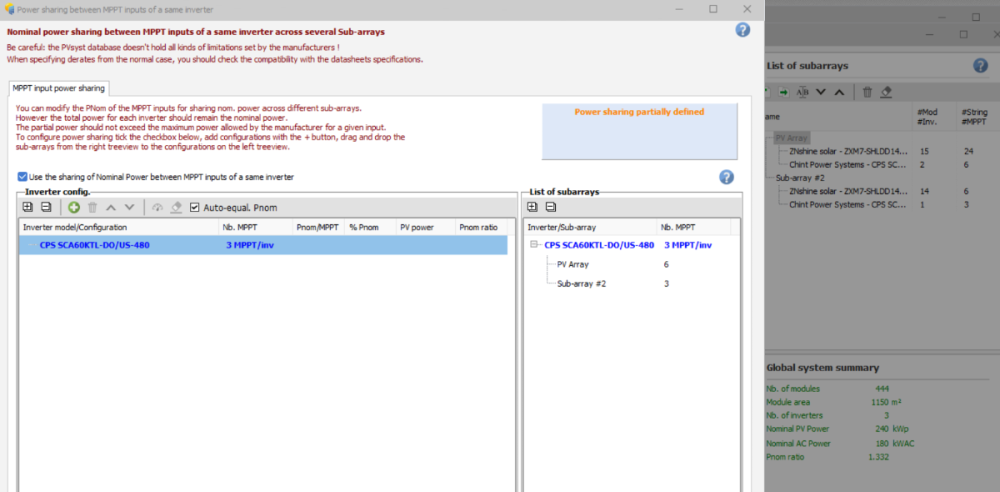This screenshot has height=492, width=1000.
Task: Toggle the Auto-equal. Pnom checkbox
Action: pos(195,207)
